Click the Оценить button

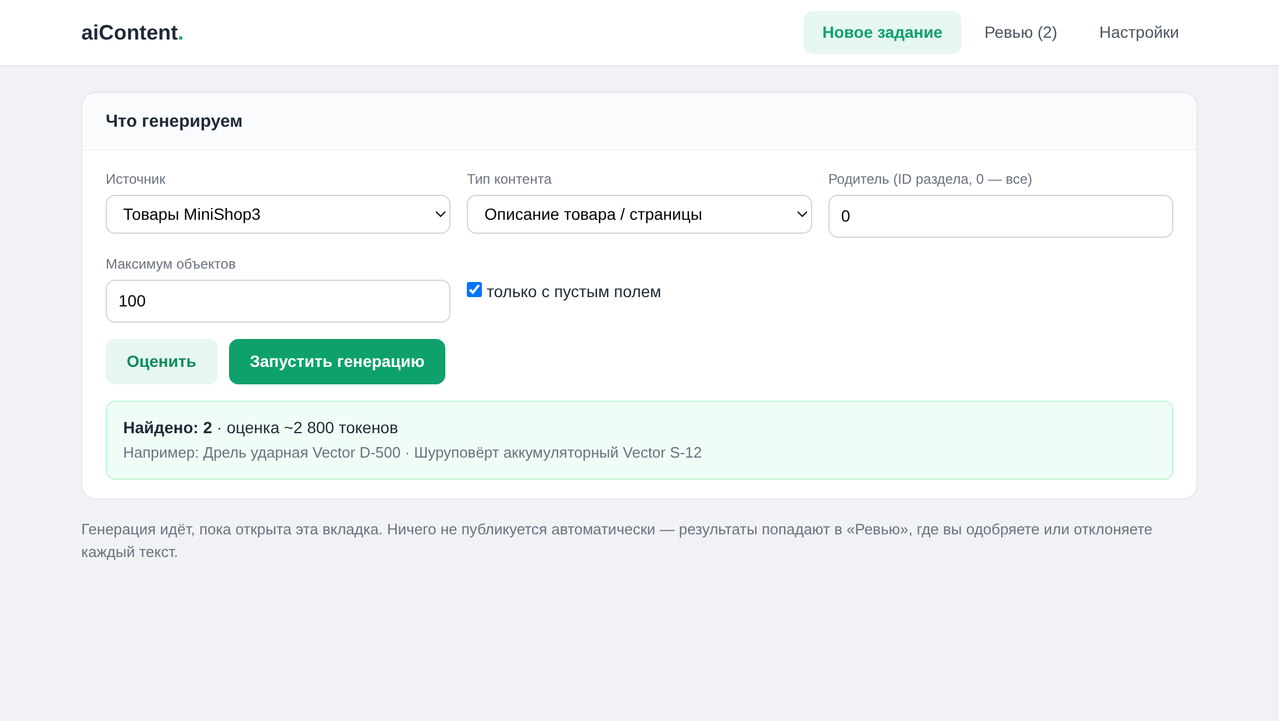(x=161, y=361)
